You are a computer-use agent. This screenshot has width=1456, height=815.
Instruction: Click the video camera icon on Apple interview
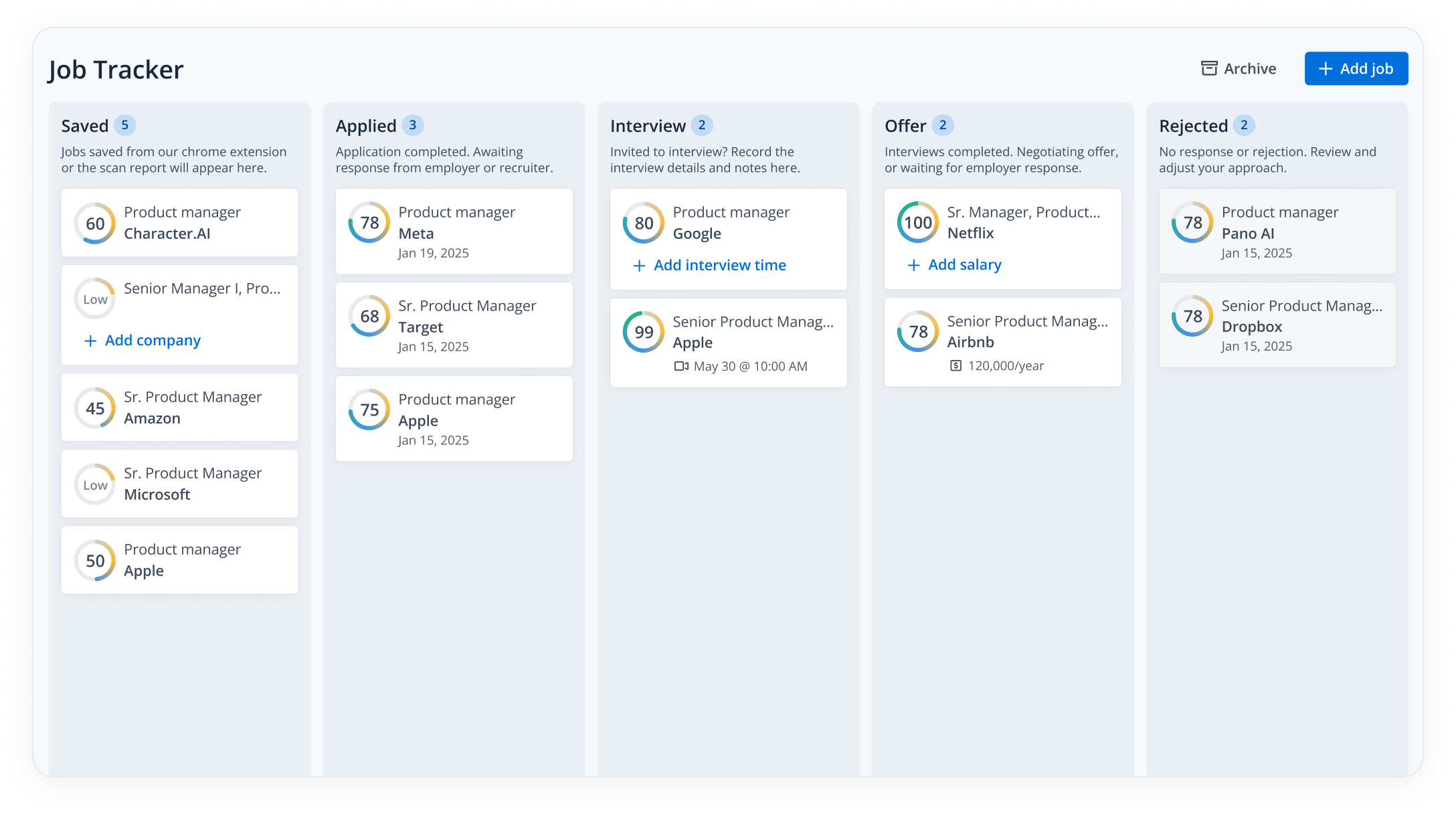pyautogui.click(x=681, y=366)
